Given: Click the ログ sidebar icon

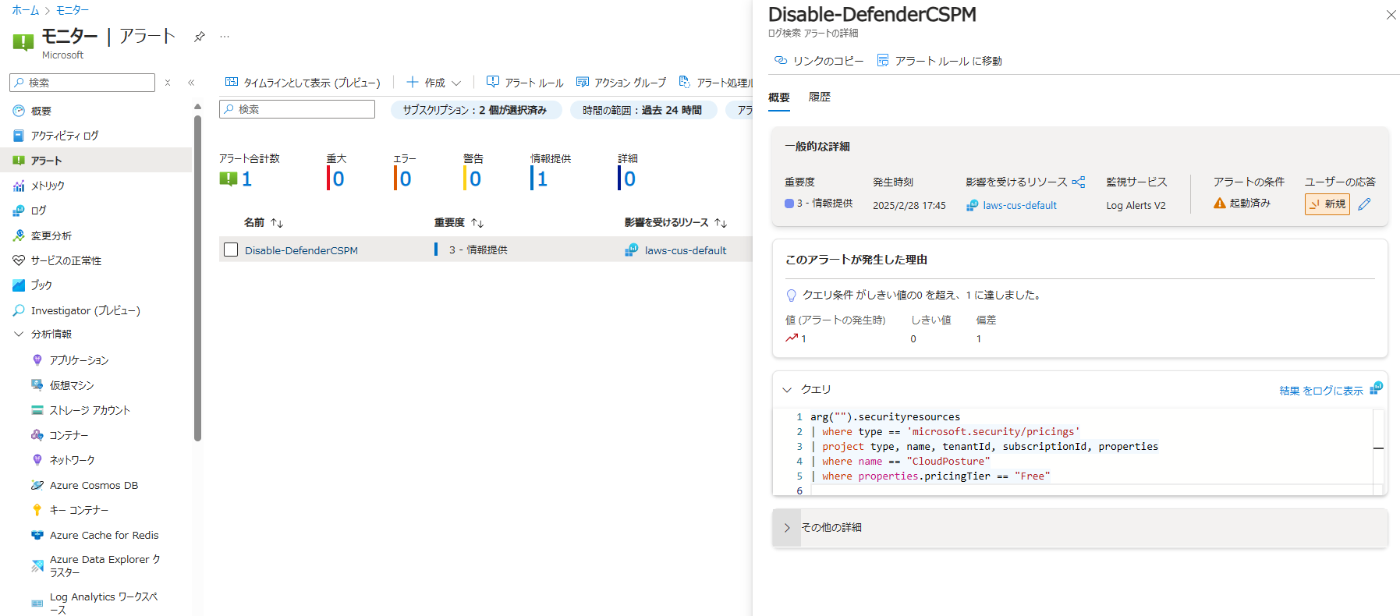Looking at the screenshot, I should coord(18,211).
